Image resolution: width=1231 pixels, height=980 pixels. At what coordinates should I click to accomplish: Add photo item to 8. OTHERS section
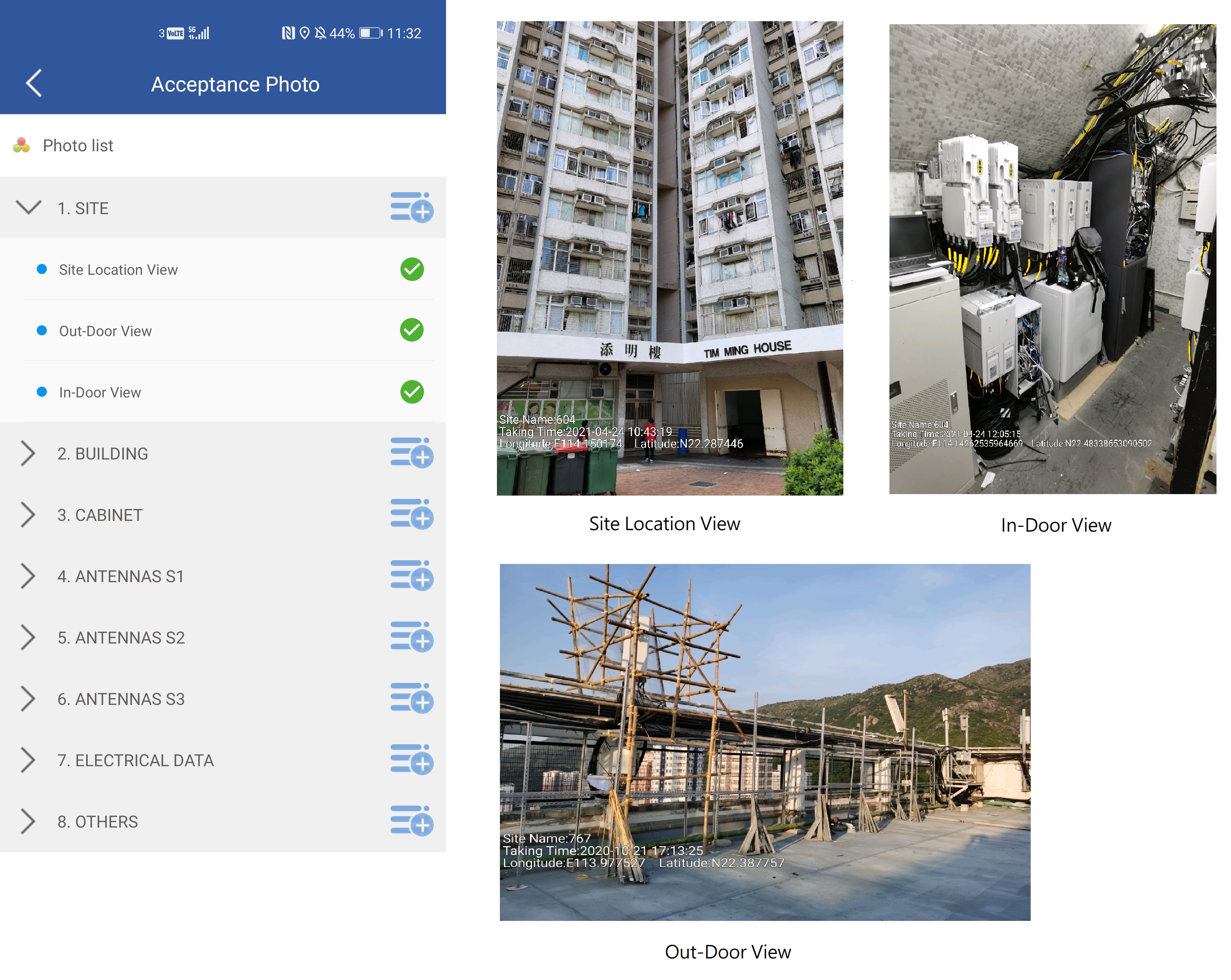point(412,821)
